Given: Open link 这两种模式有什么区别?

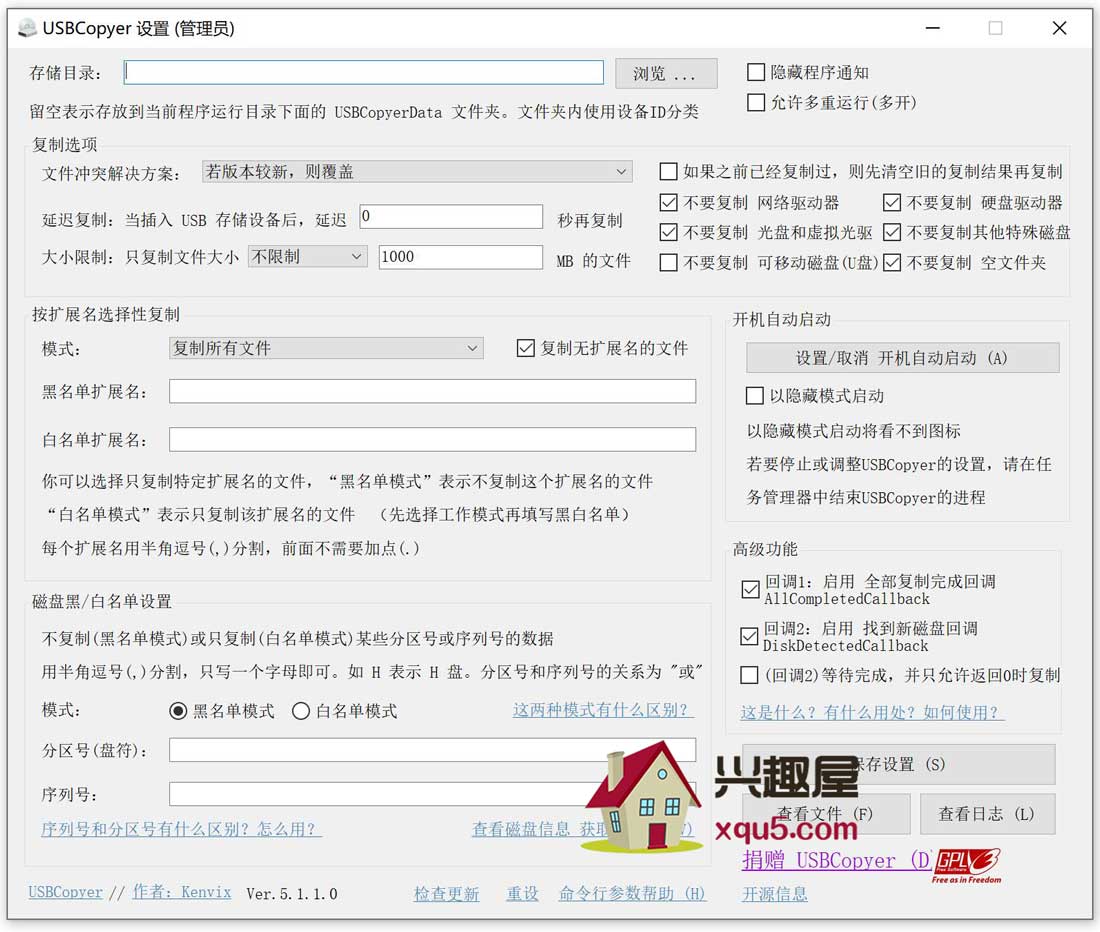Looking at the screenshot, I should [x=602, y=710].
